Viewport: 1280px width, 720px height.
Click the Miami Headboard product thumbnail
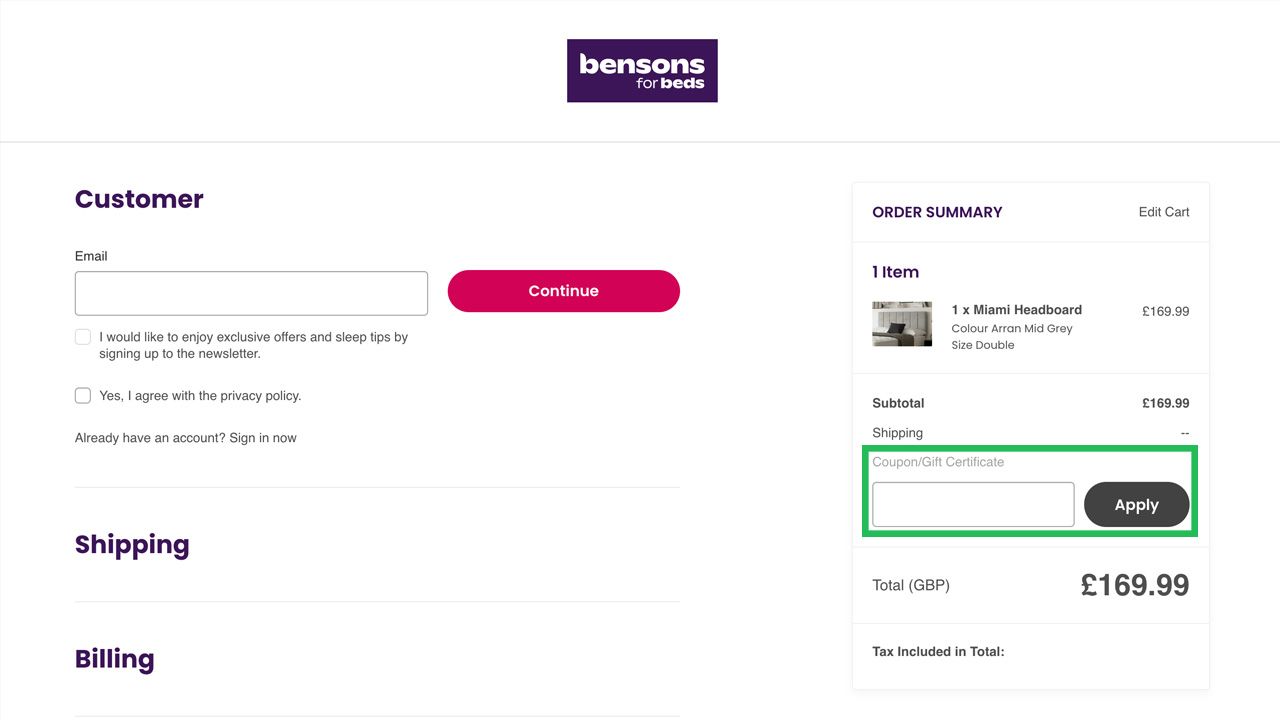pyautogui.click(x=902, y=324)
